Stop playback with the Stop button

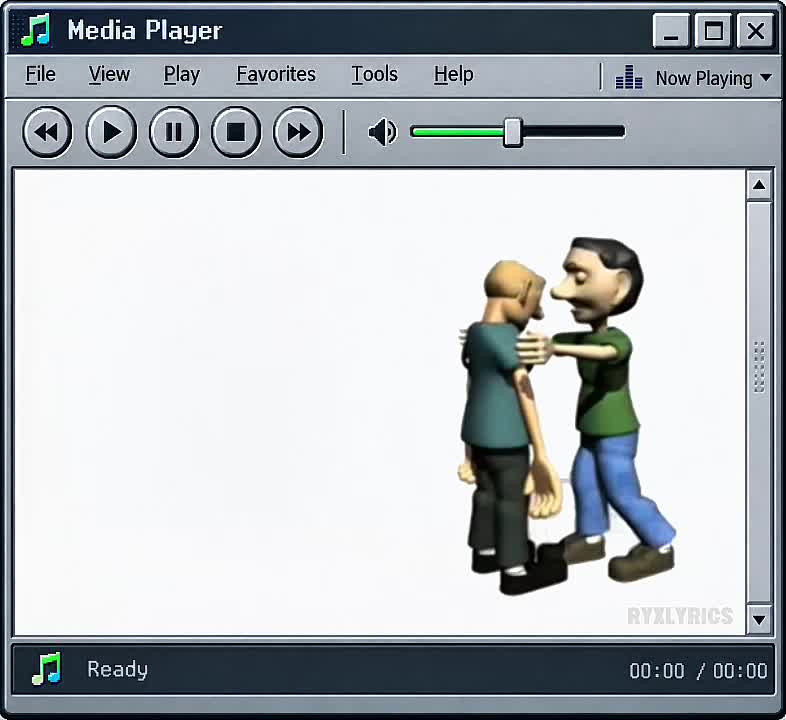(236, 132)
